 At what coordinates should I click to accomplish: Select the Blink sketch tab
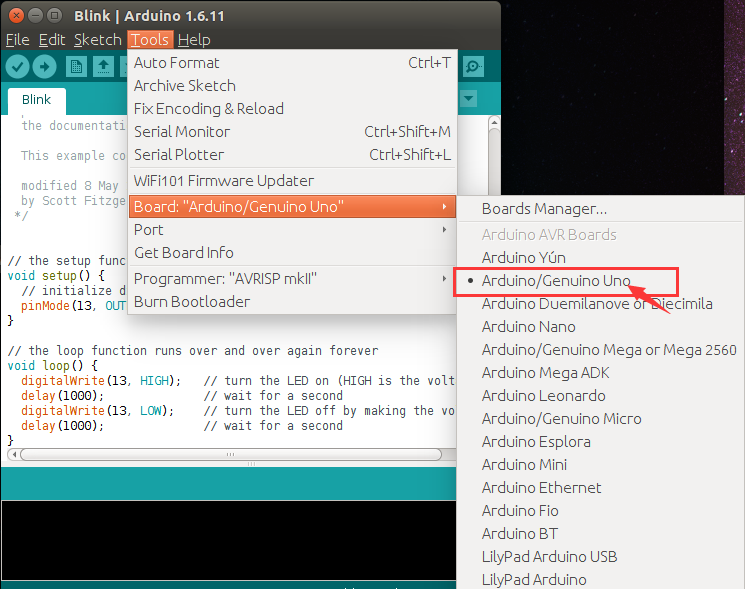tap(37, 100)
